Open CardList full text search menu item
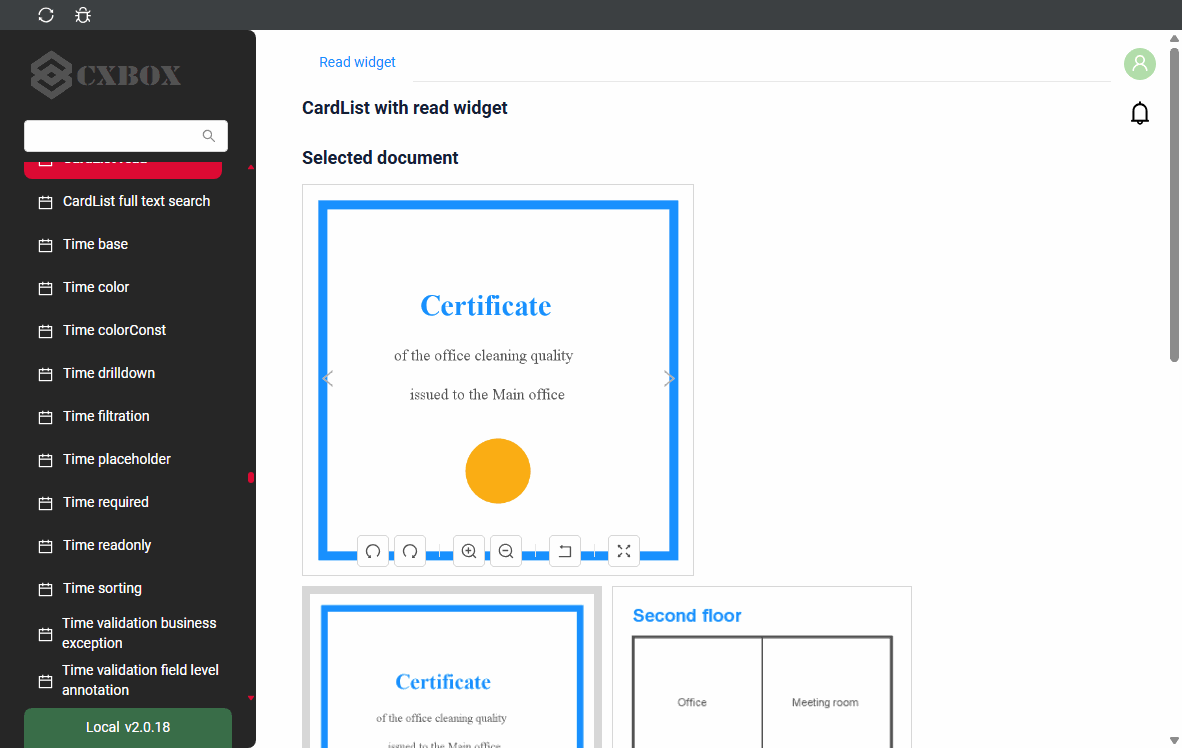The height and width of the screenshot is (748, 1182). tap(125, 201)
